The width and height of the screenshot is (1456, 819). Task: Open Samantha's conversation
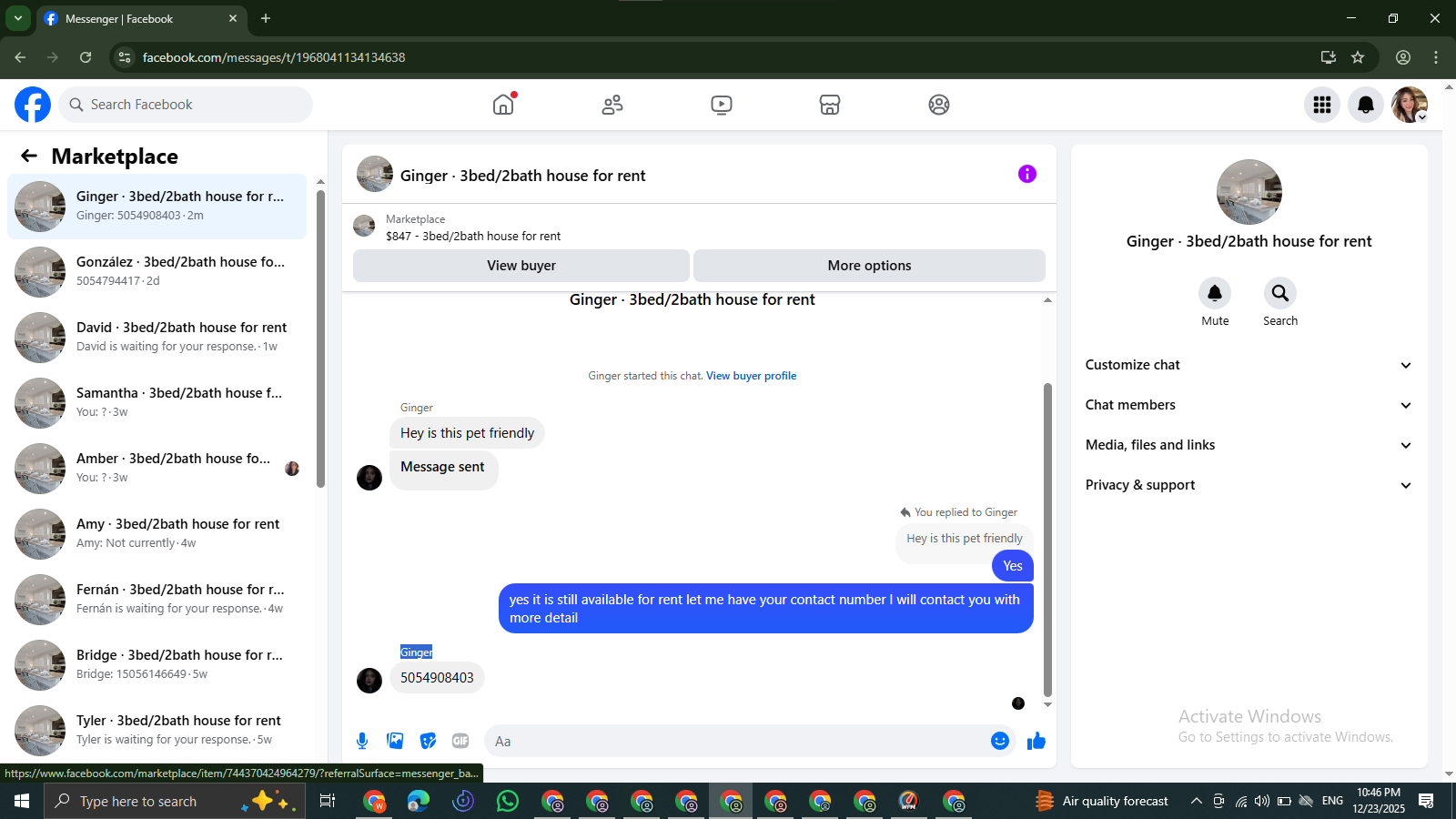point(157,403)
